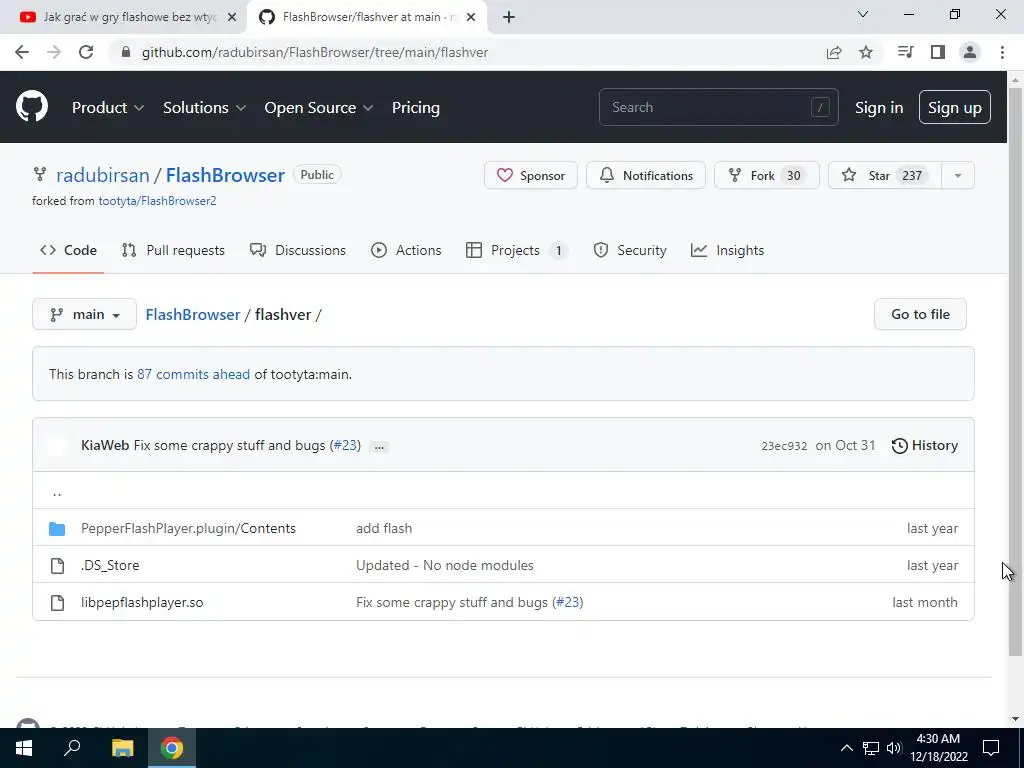Open the media control icon in toolbar
The image size is (1024, 768).
tap(905, 52)
